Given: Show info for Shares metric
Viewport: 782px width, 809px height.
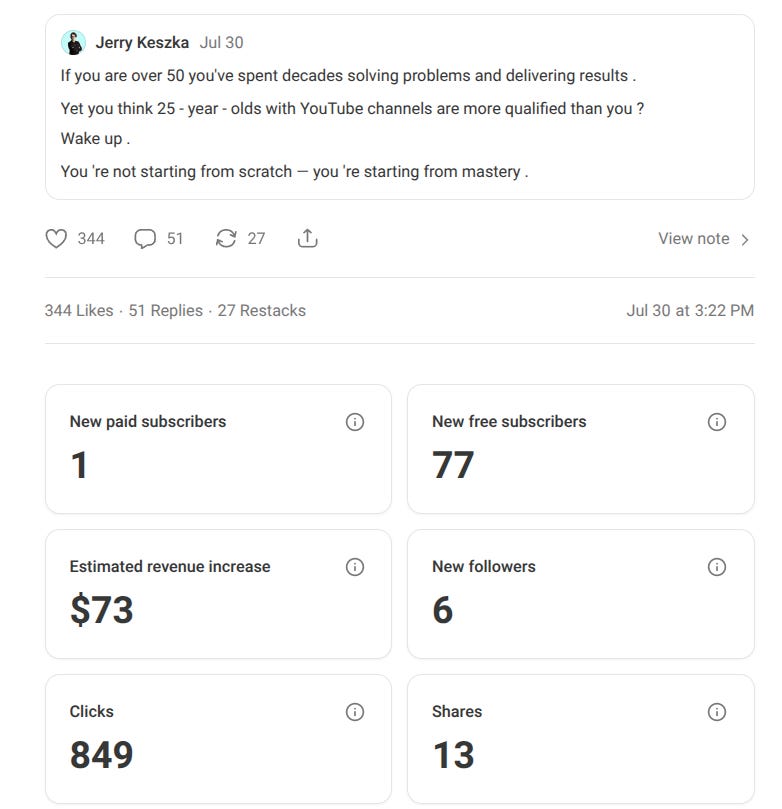Looking at the screenshot, I should tap(716, 712).
